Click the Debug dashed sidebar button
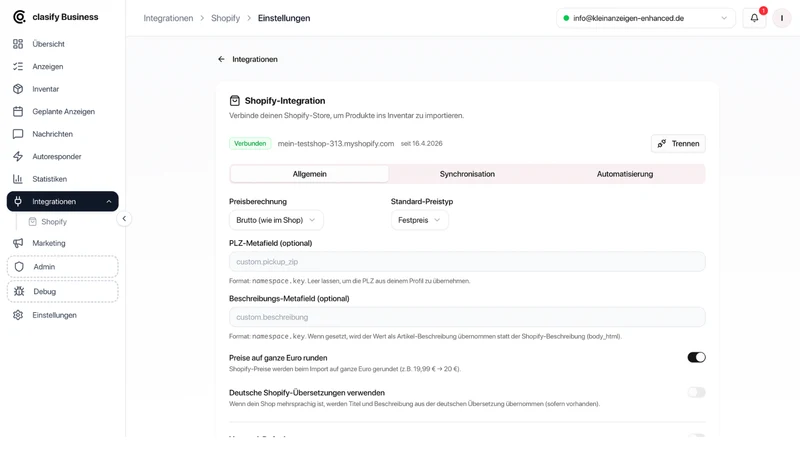The height and width of the screenshot is (450, 800). coord(63,291)
